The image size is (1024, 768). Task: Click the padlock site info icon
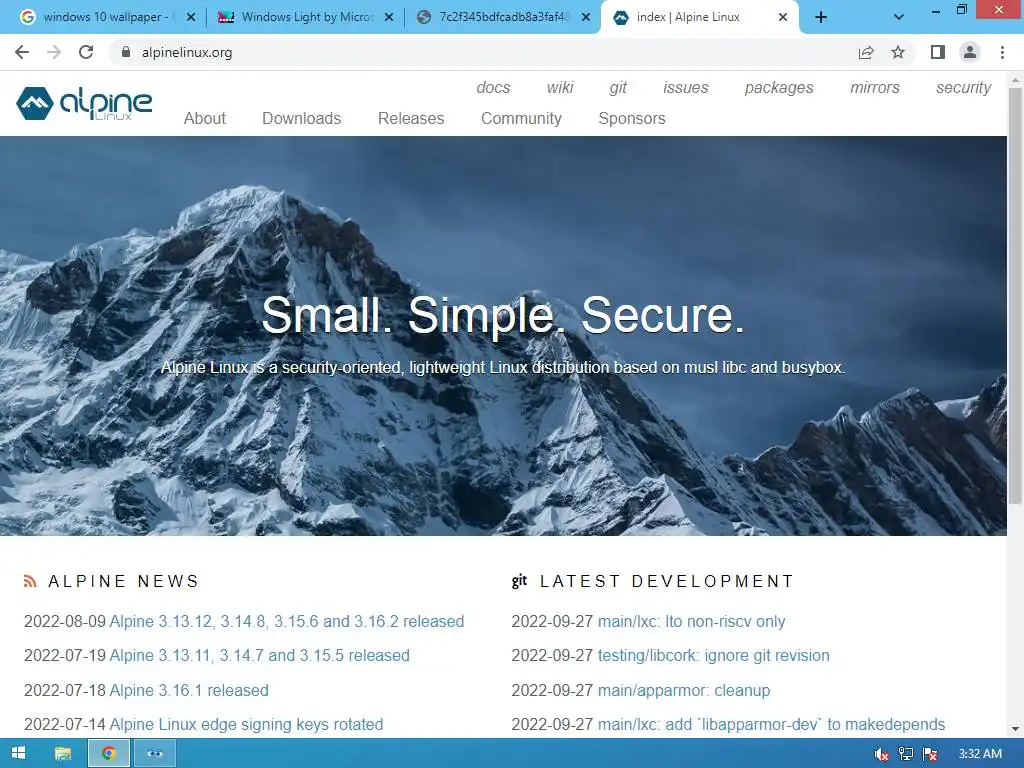pos(126,52)
